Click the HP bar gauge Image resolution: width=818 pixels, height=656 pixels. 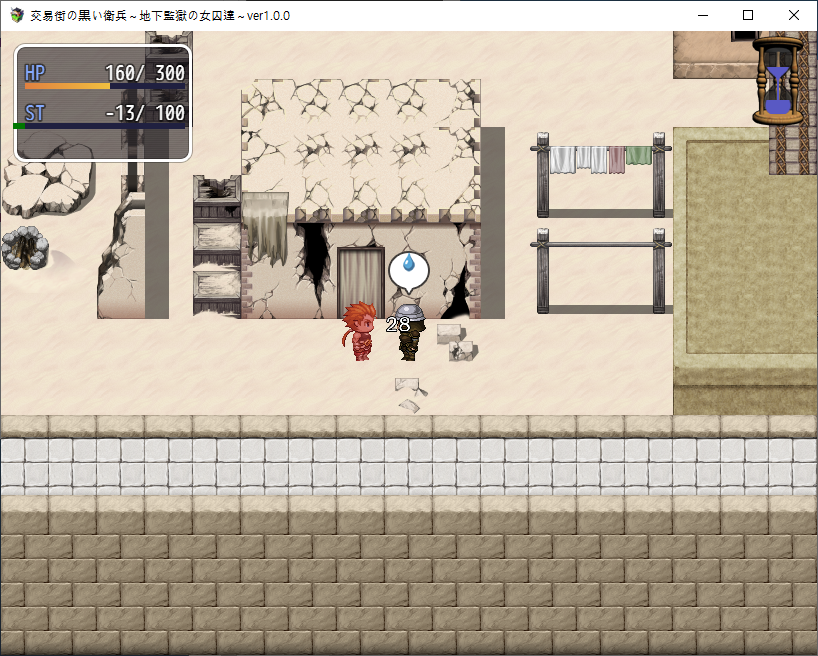(104, 86)
